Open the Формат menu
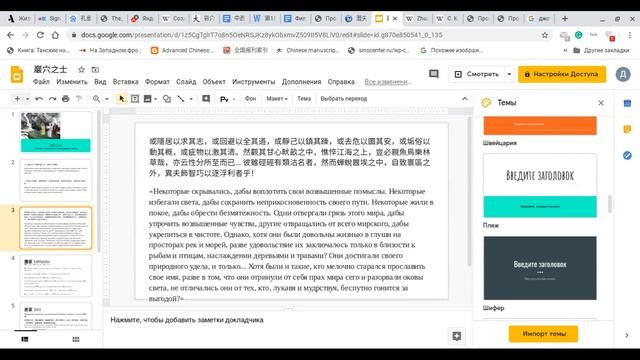The height and width of the screenshot is (360, 640). [x=157, y=82]
